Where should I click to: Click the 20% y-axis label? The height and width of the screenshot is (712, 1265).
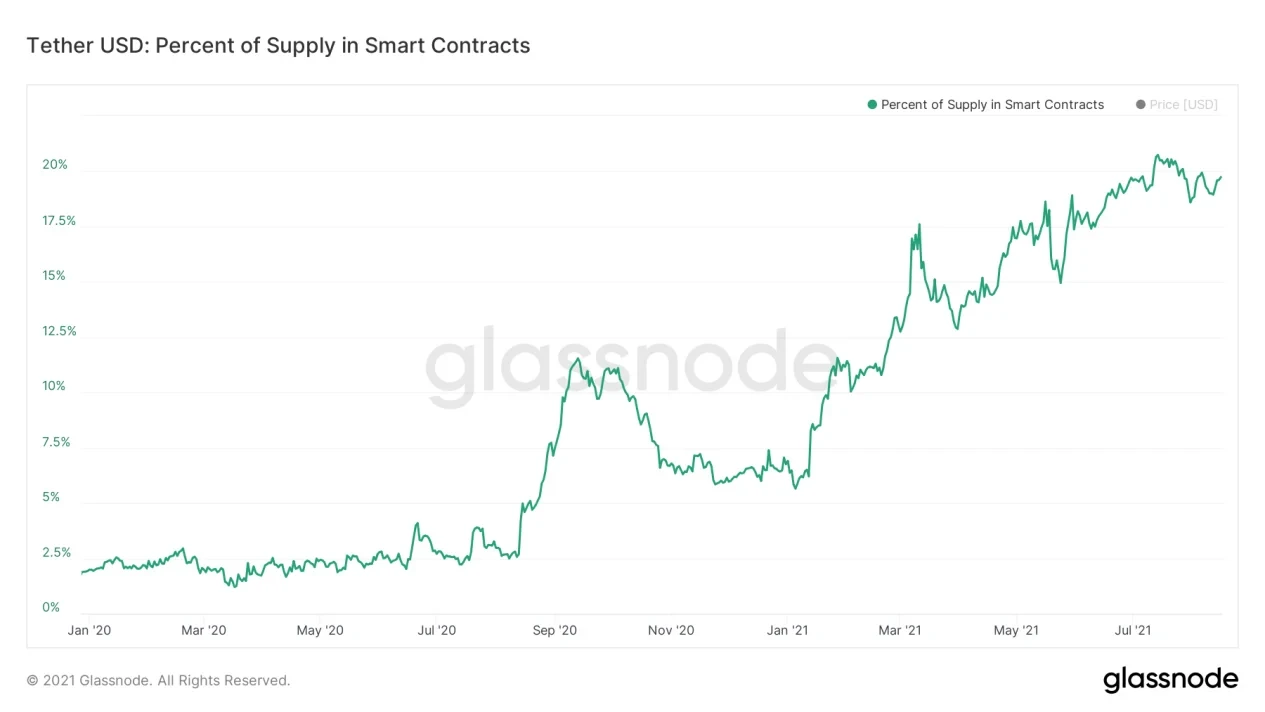click(x=55, y=165)
